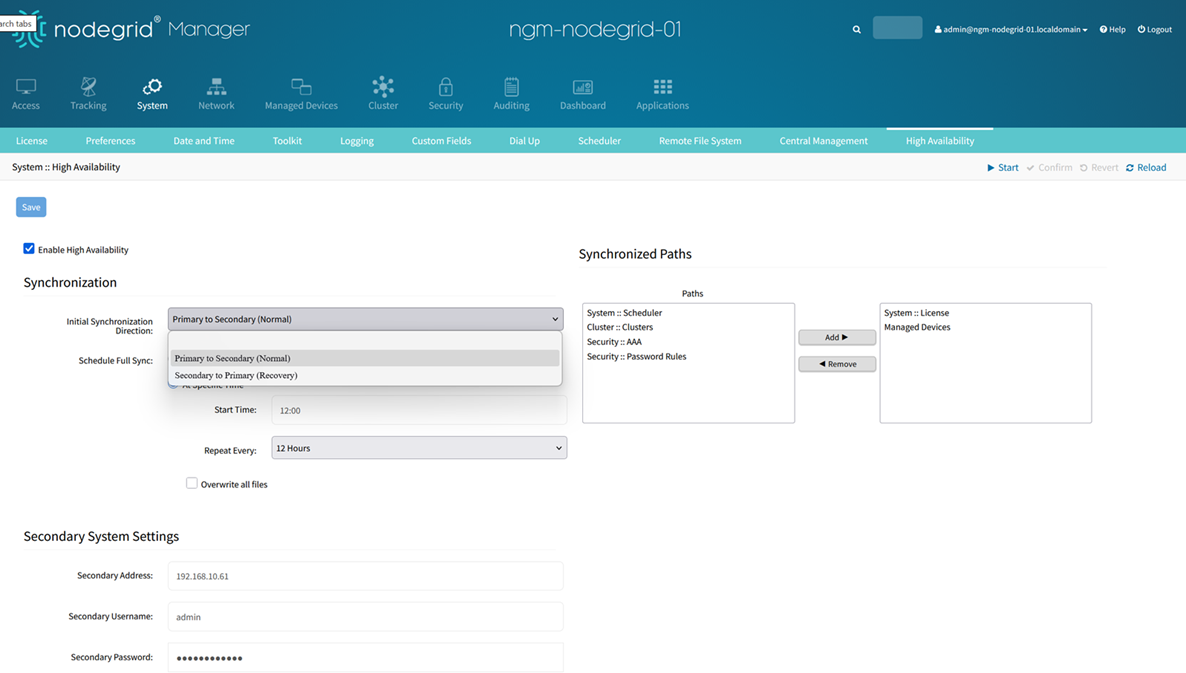This screenshot has height=673, width=1186.
Task: Open the Applications grid icon
Action: click(662, 88)
